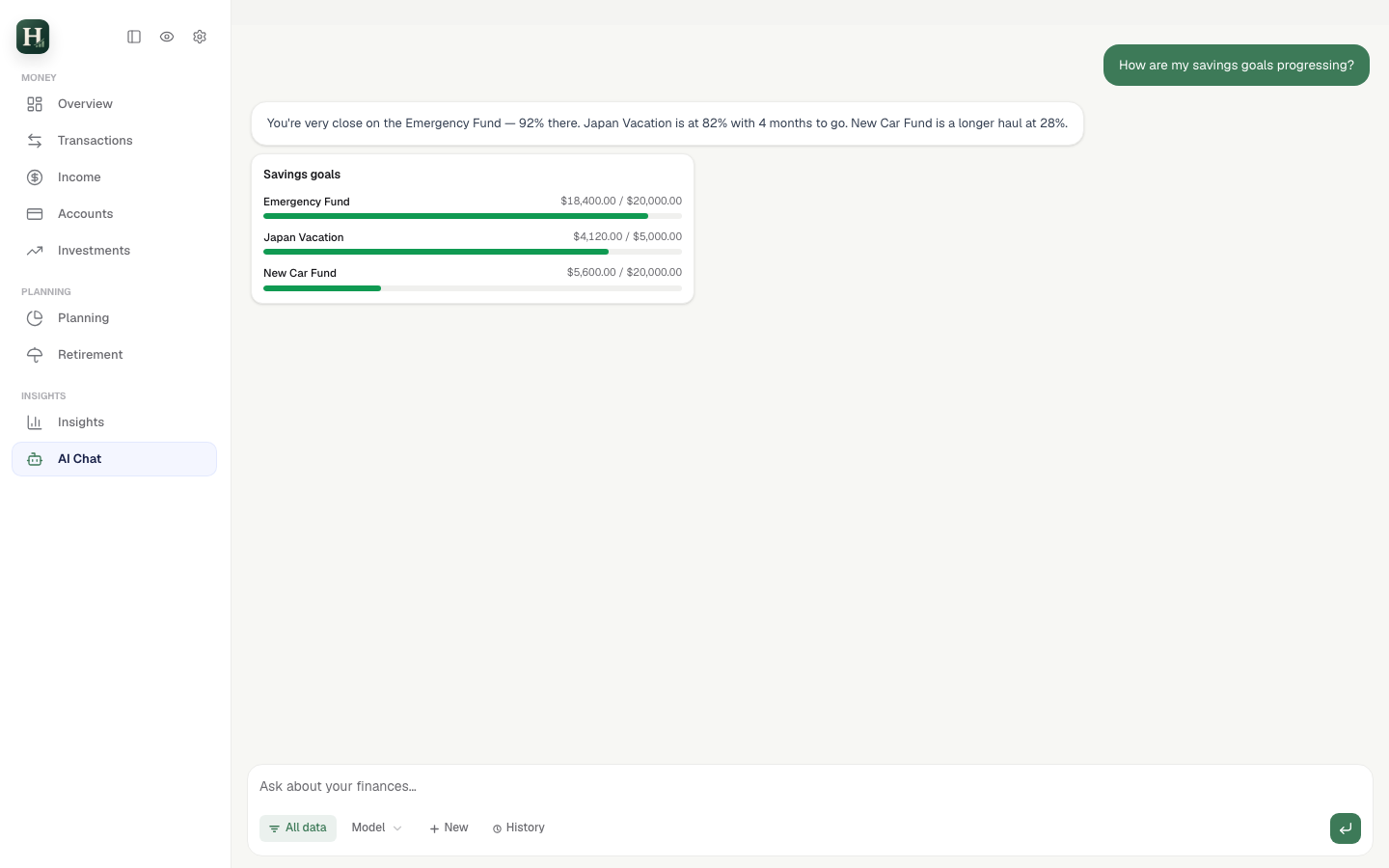Send message with the enter arrow button
1389x868 pixels.
click(1346, 828)
